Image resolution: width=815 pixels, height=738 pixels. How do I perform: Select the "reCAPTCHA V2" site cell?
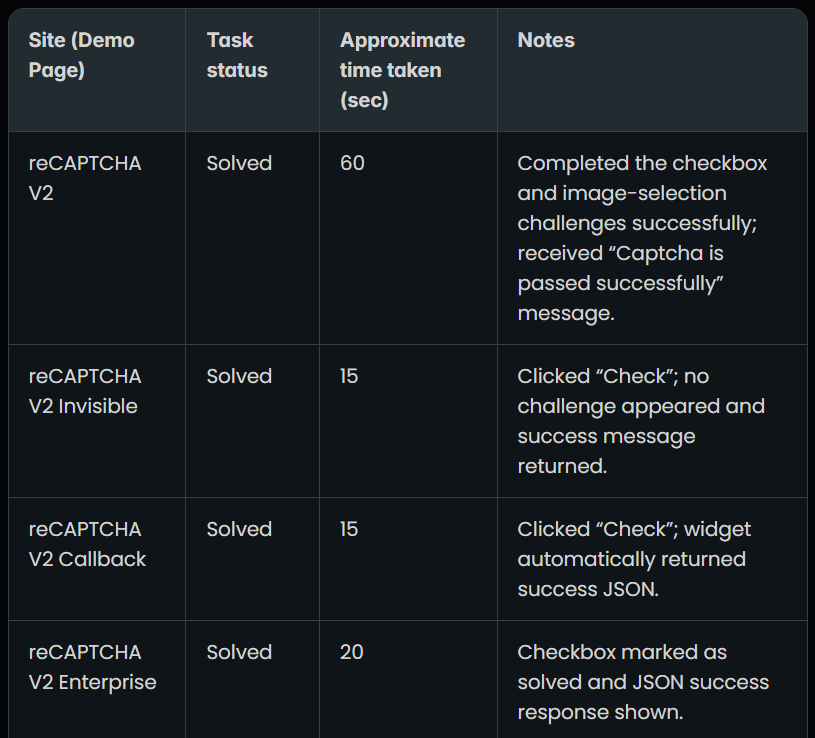click(85, 178)
